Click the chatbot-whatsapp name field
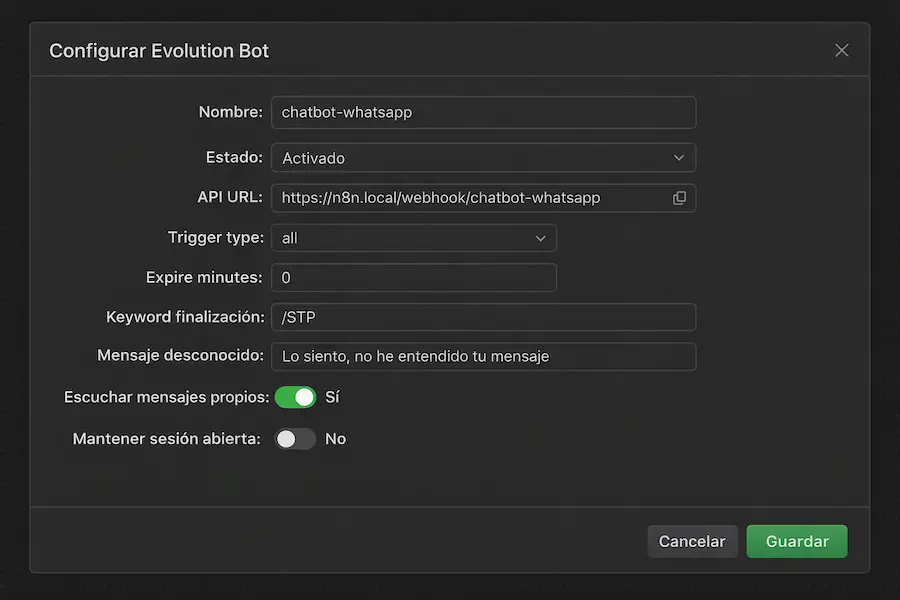 pyautogui.click(x=483, y=112)
